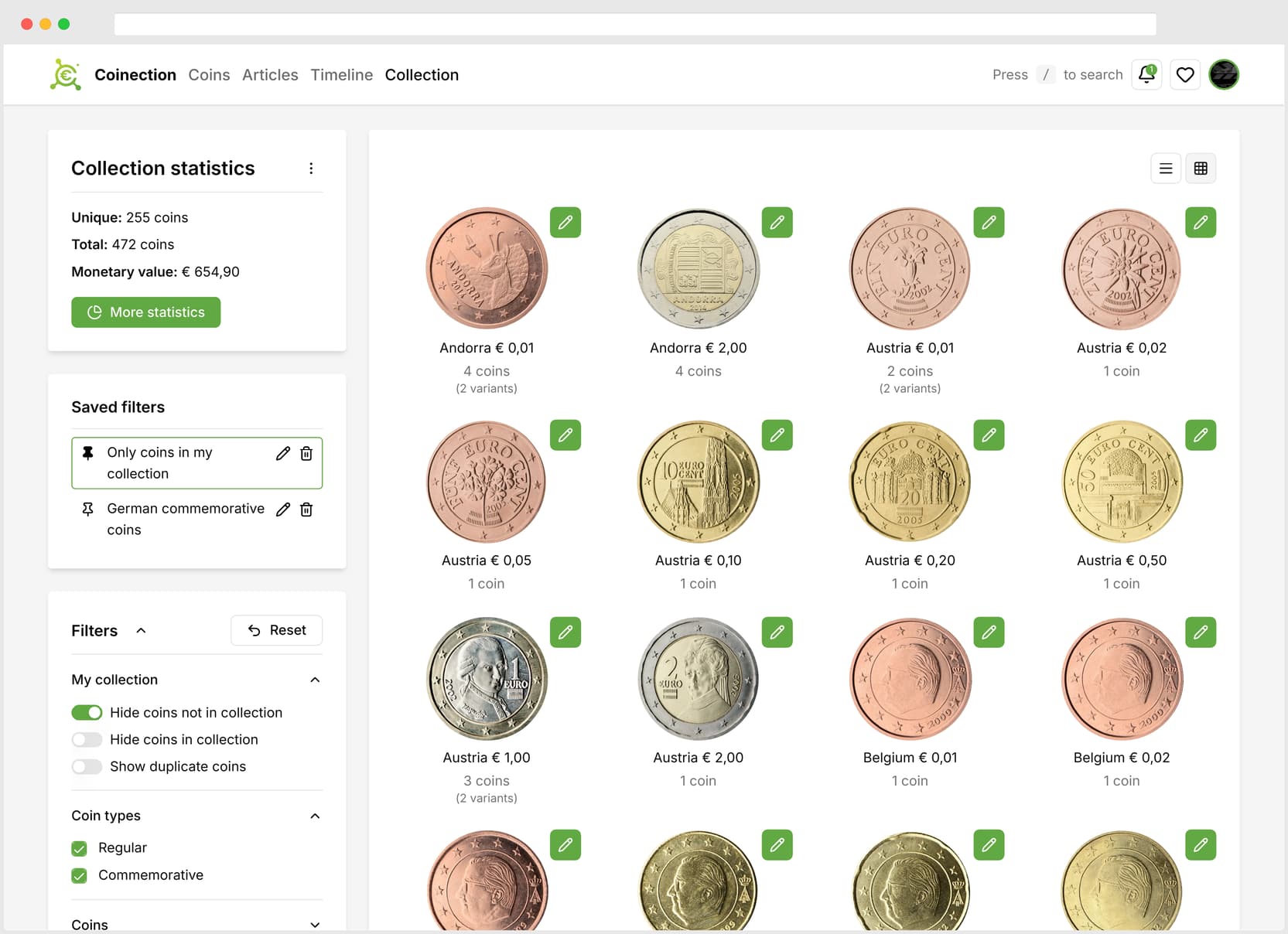Uncheck the Commemorative coin type

pos(79,876)
